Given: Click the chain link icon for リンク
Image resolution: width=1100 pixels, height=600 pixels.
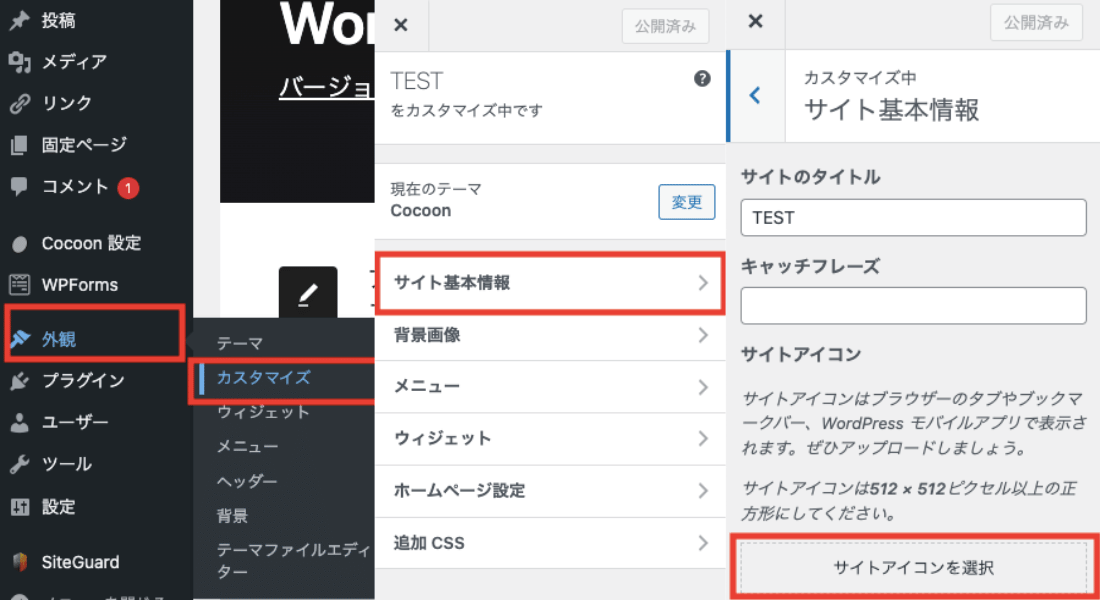Looking at the screenshot, I should (19, 103).
